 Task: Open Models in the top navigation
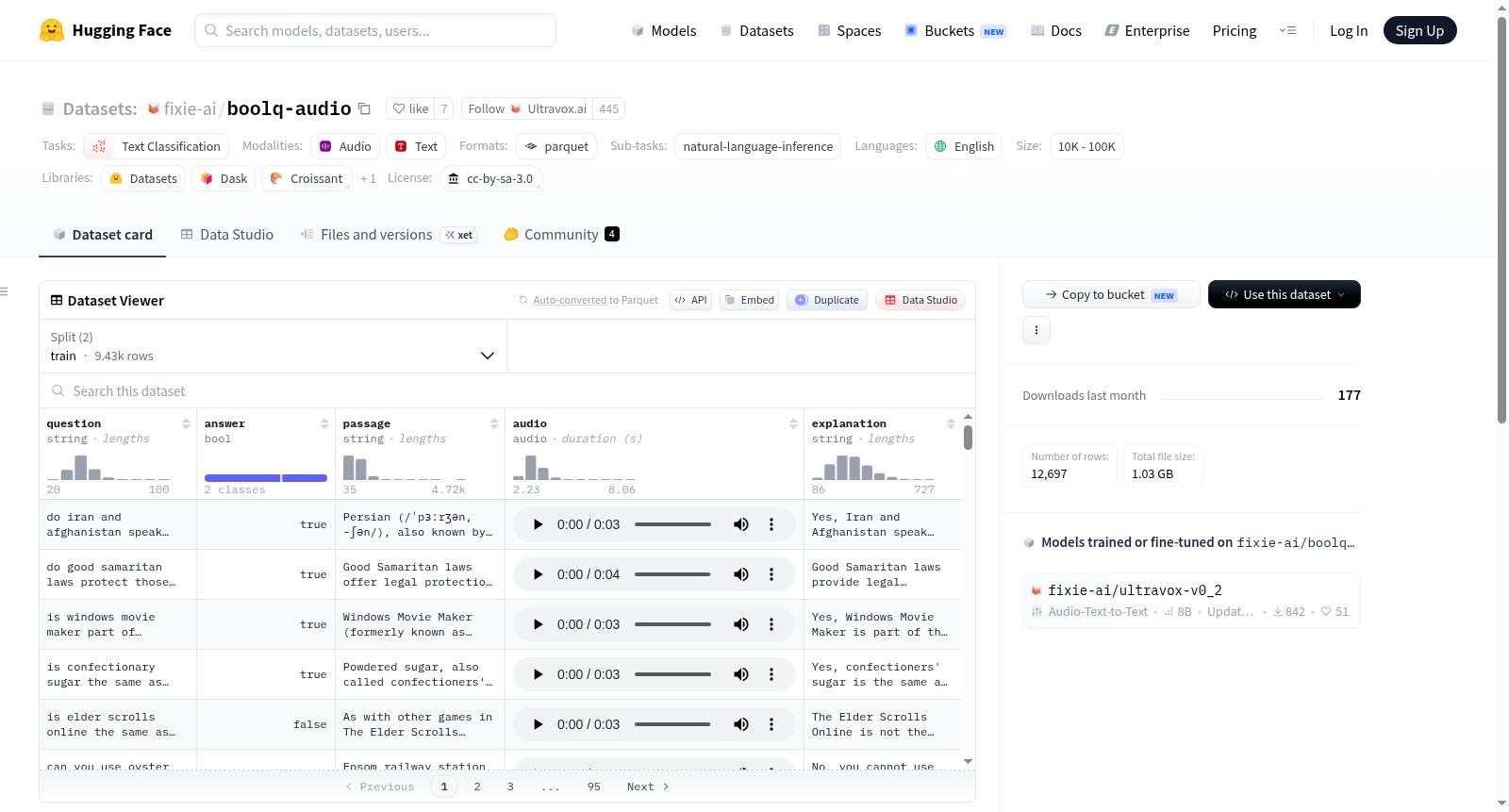click(664, 30)
